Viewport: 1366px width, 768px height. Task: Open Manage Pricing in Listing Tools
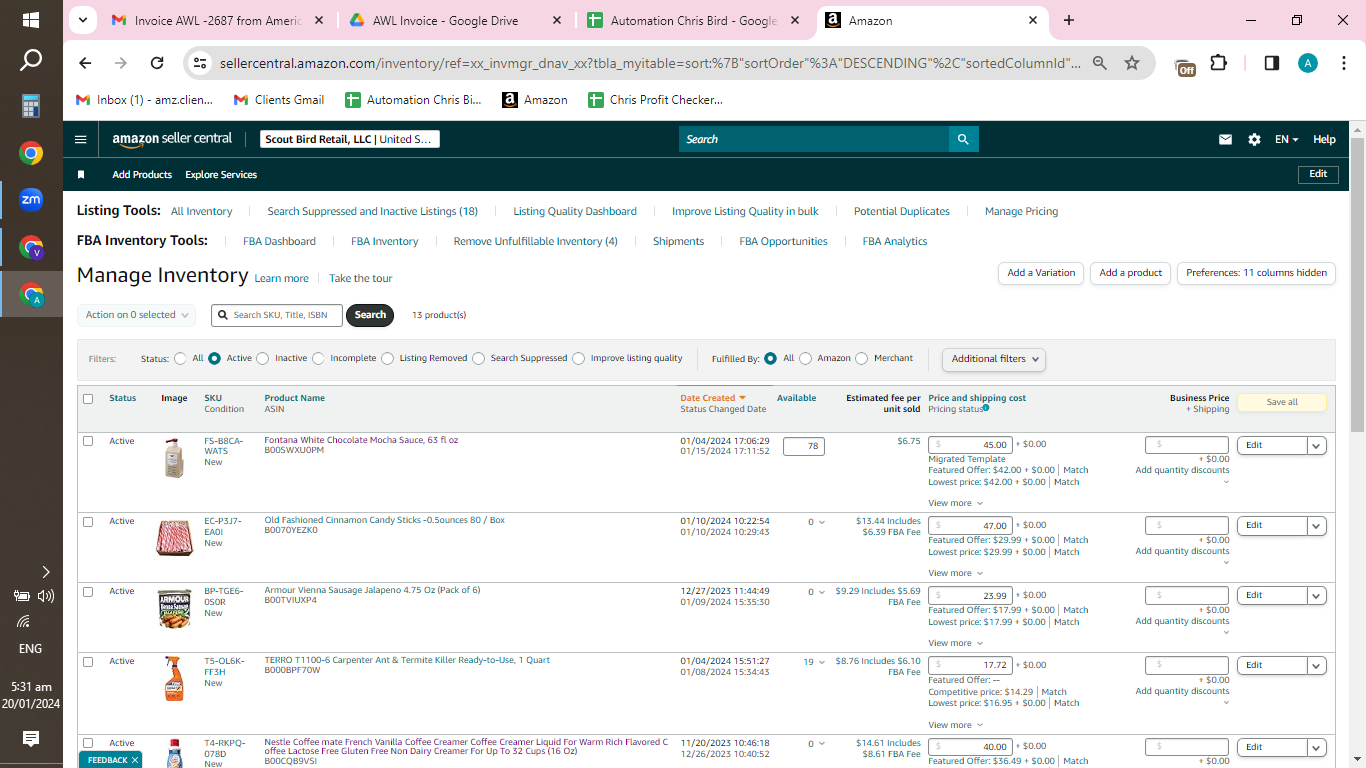point(1021,212)
